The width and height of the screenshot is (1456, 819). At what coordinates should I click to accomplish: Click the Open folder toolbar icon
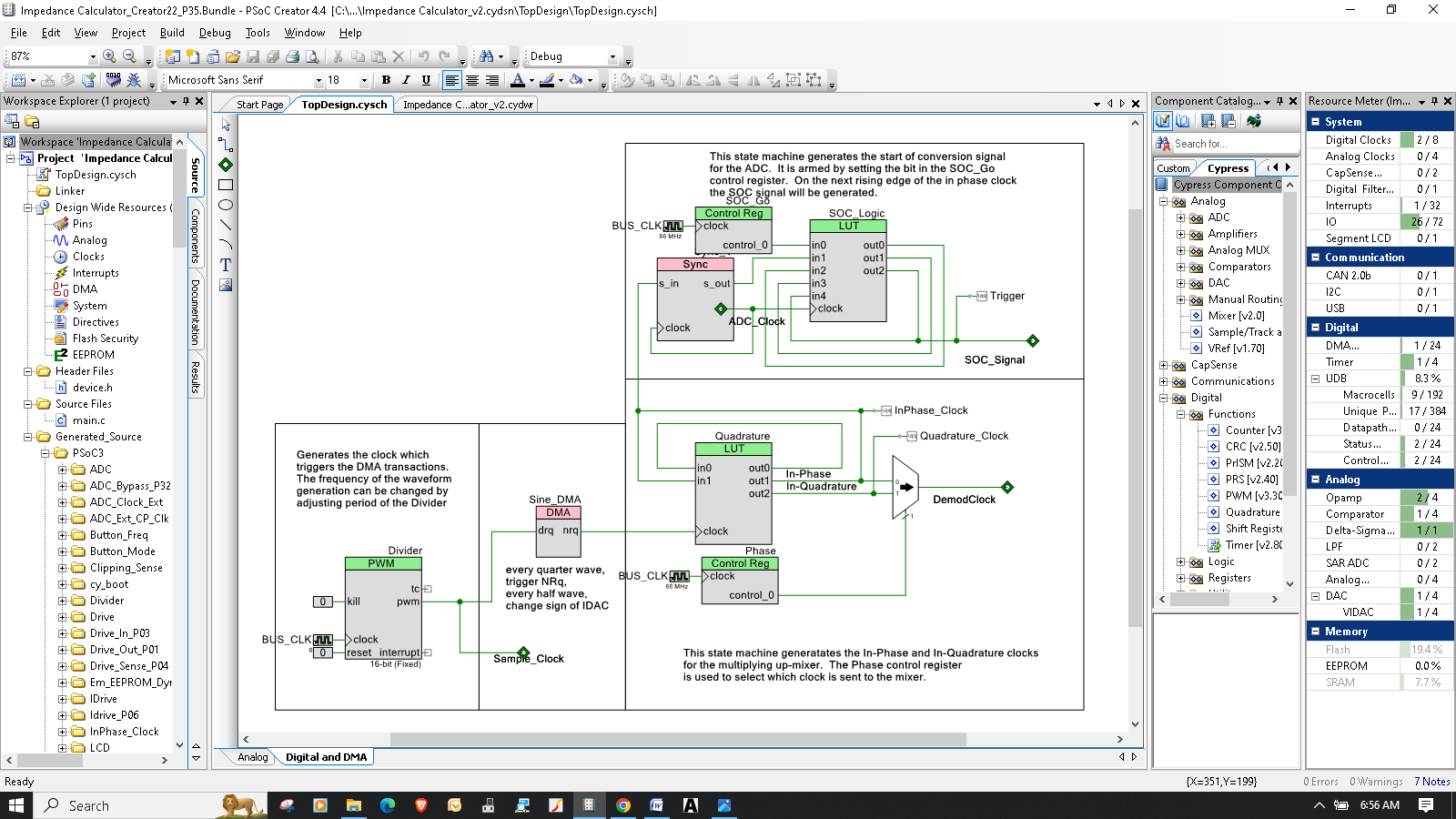tap(233, 56)
